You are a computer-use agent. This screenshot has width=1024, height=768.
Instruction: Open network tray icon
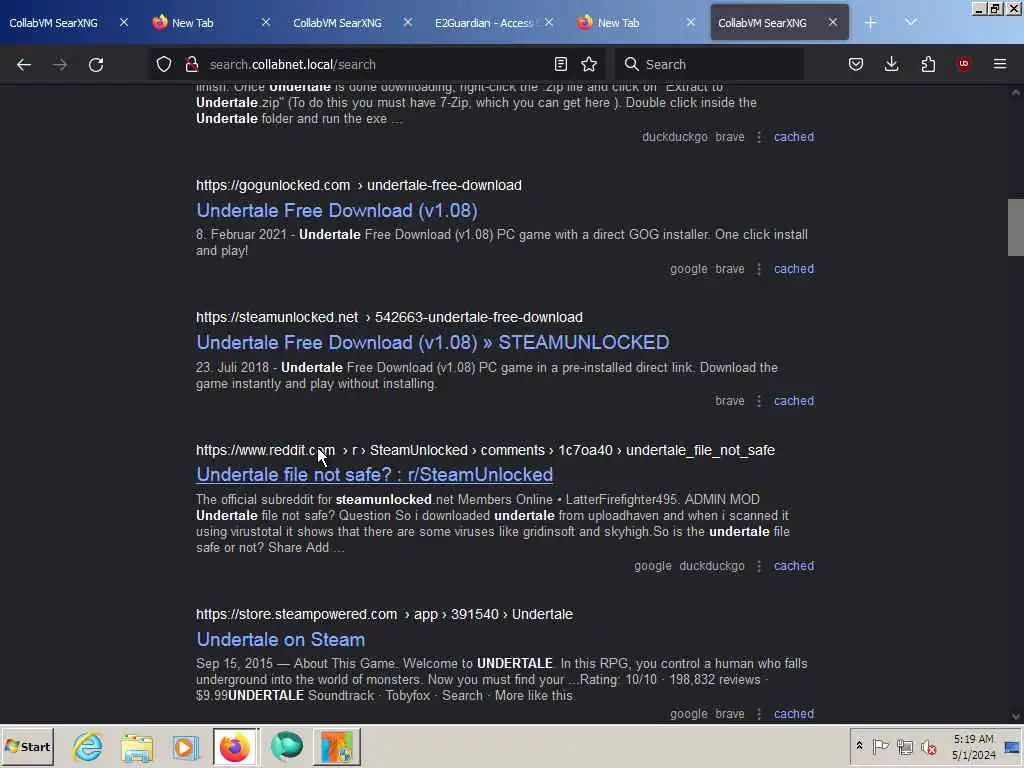(x=904, y=746)
